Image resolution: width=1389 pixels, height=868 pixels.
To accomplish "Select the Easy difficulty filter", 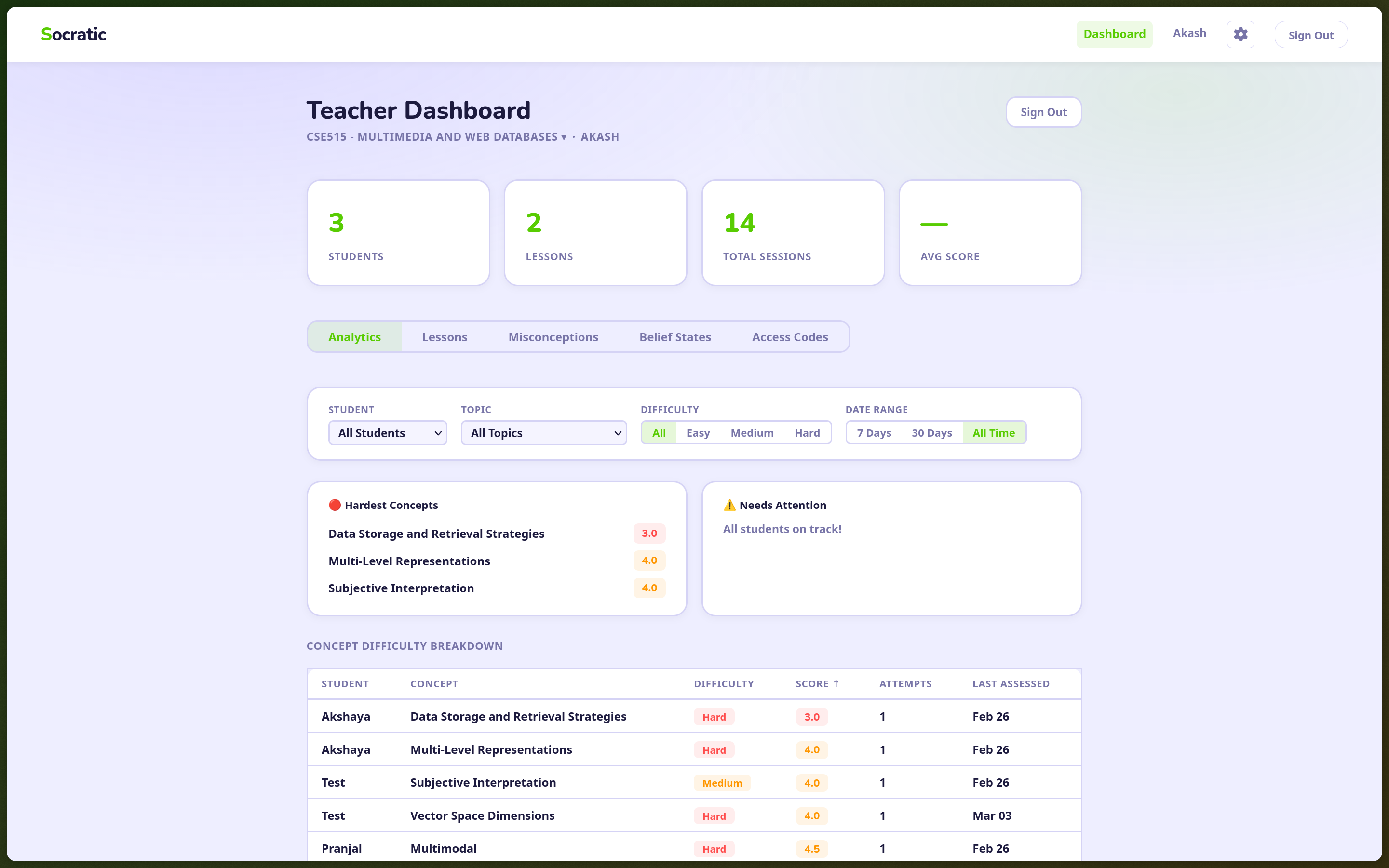I will pyautogui.click(x=698, y=433).
